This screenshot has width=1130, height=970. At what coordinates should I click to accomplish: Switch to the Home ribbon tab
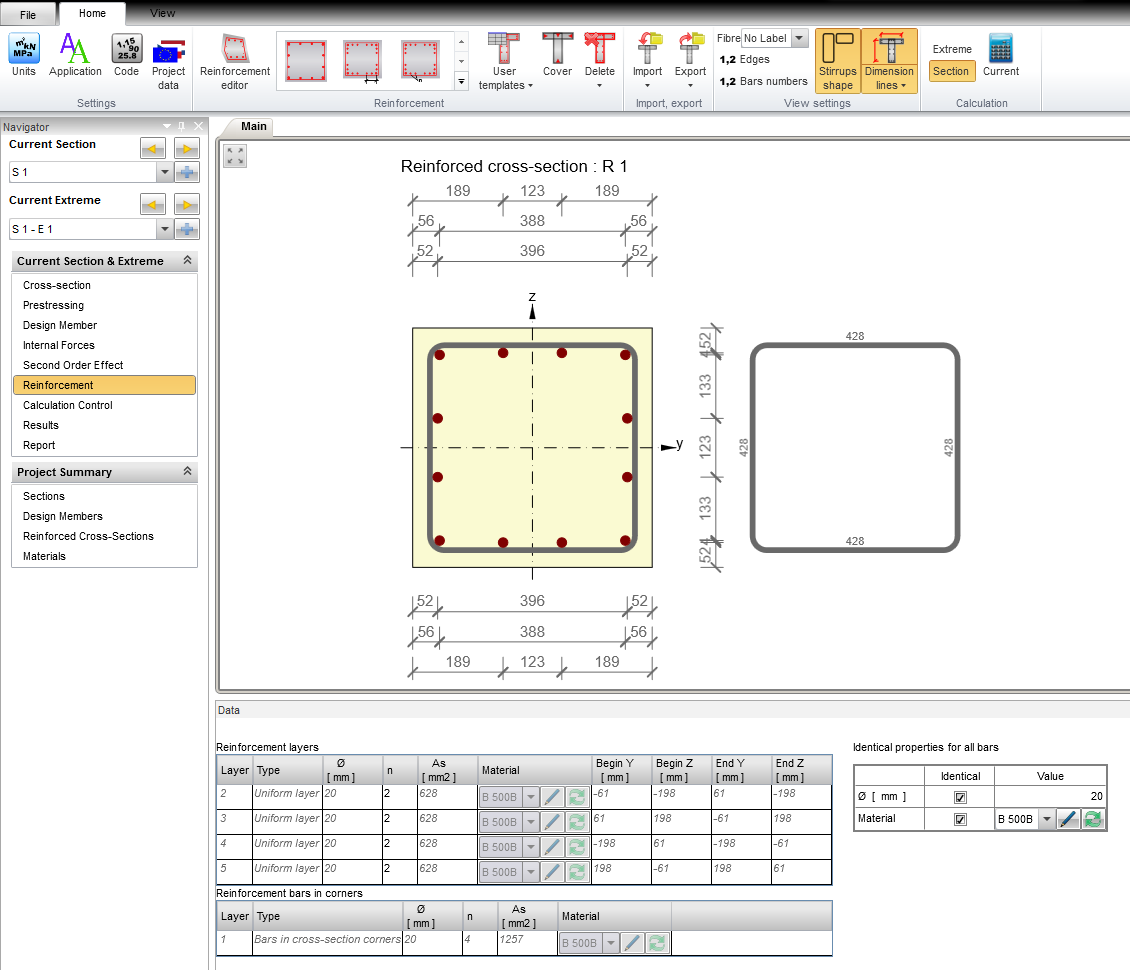[x=92, y=13]
